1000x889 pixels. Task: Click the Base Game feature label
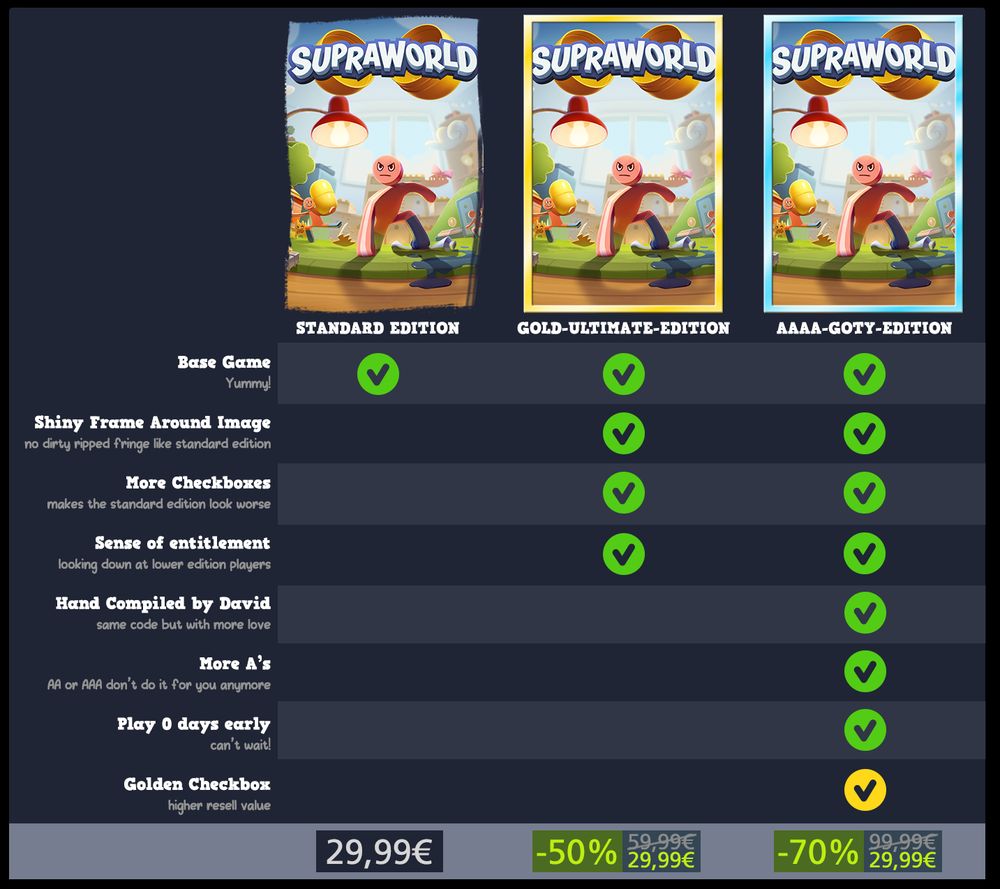click(224, 362)
